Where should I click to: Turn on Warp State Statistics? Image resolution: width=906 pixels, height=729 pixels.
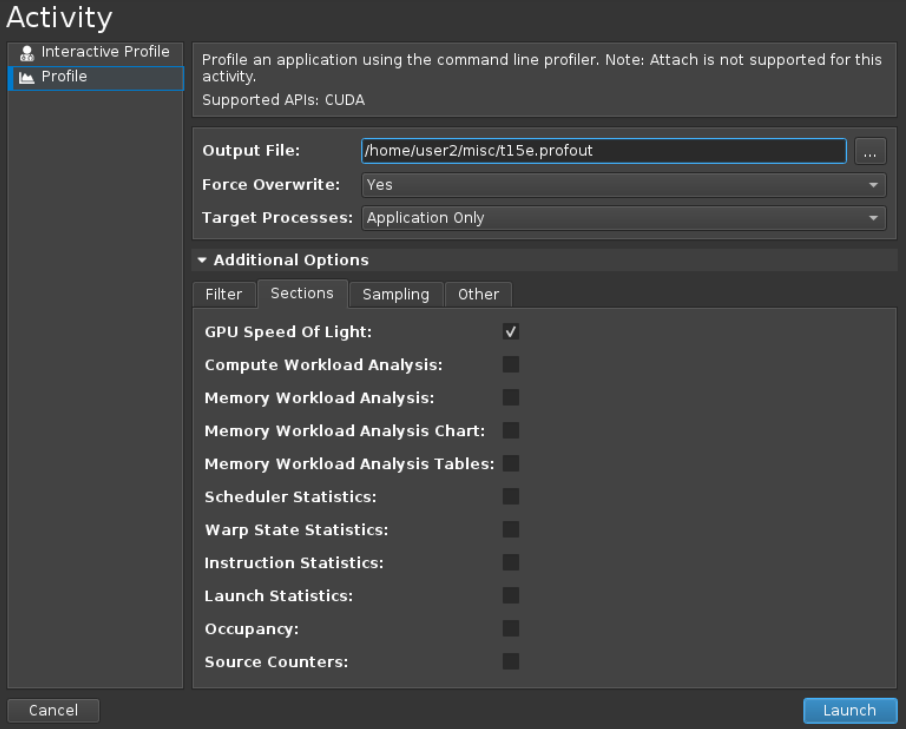[x=511, y=530]
